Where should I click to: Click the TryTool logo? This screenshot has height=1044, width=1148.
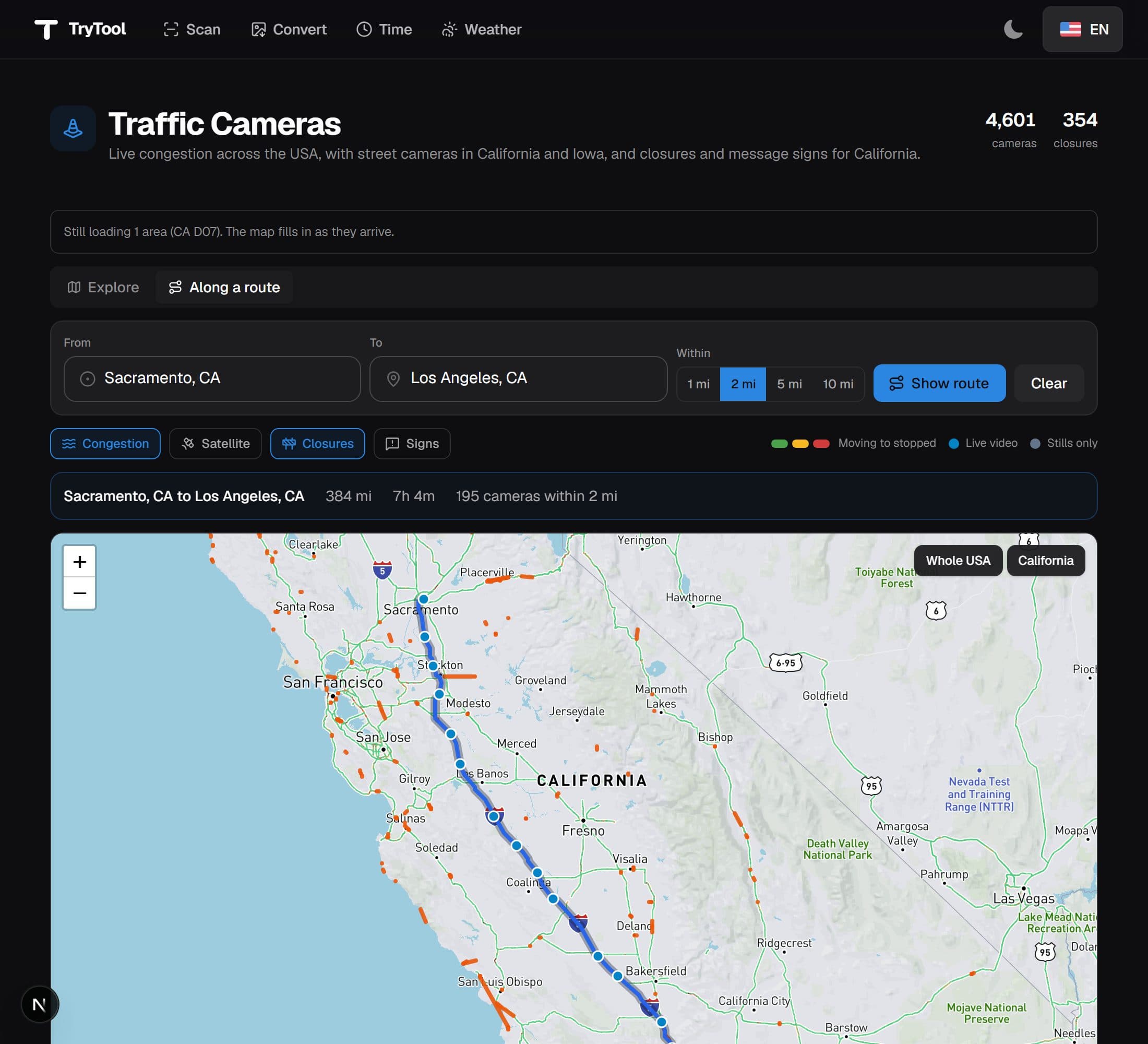[80, 29]
